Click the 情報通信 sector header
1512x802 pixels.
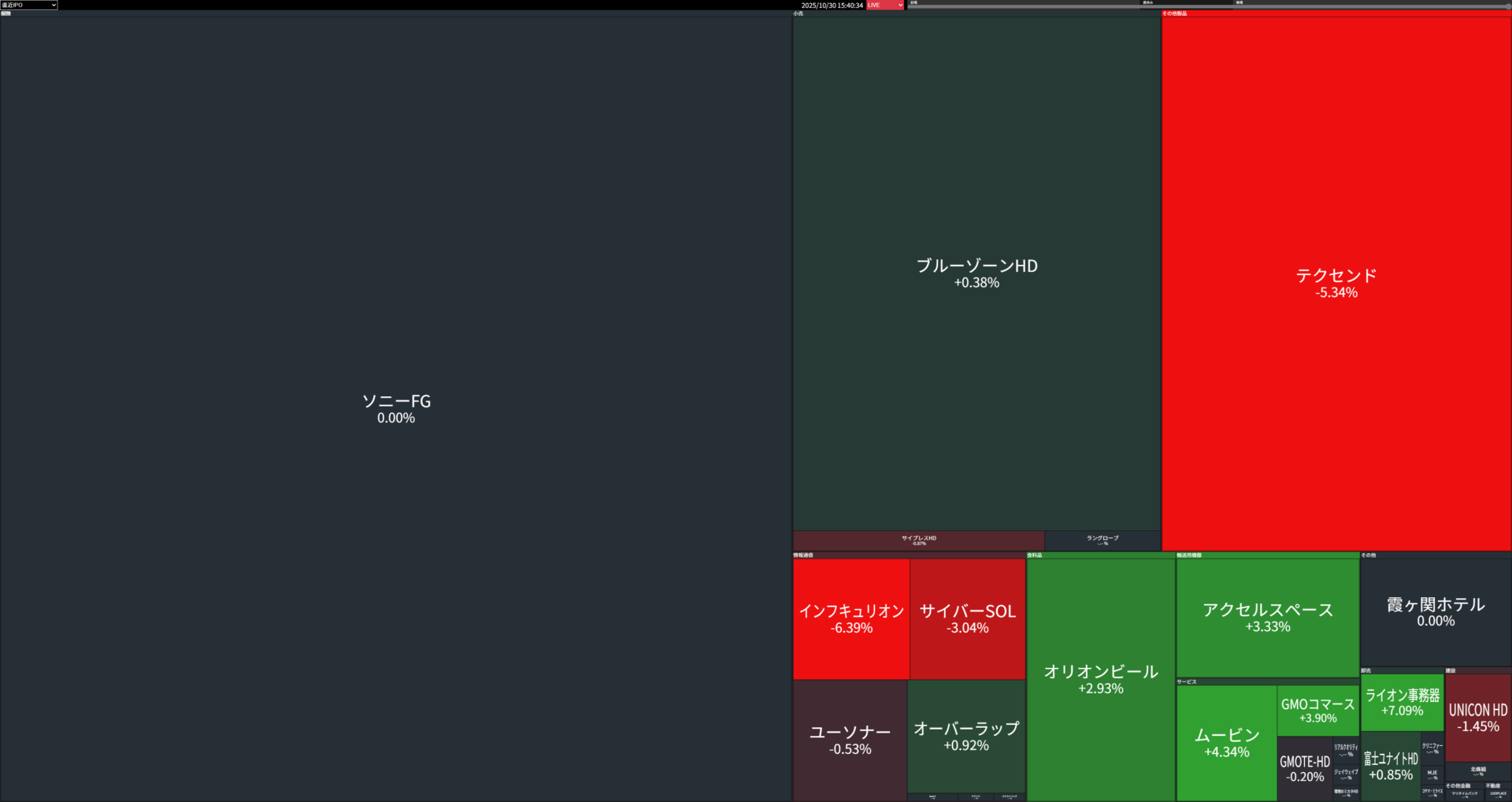coord(803,555)
